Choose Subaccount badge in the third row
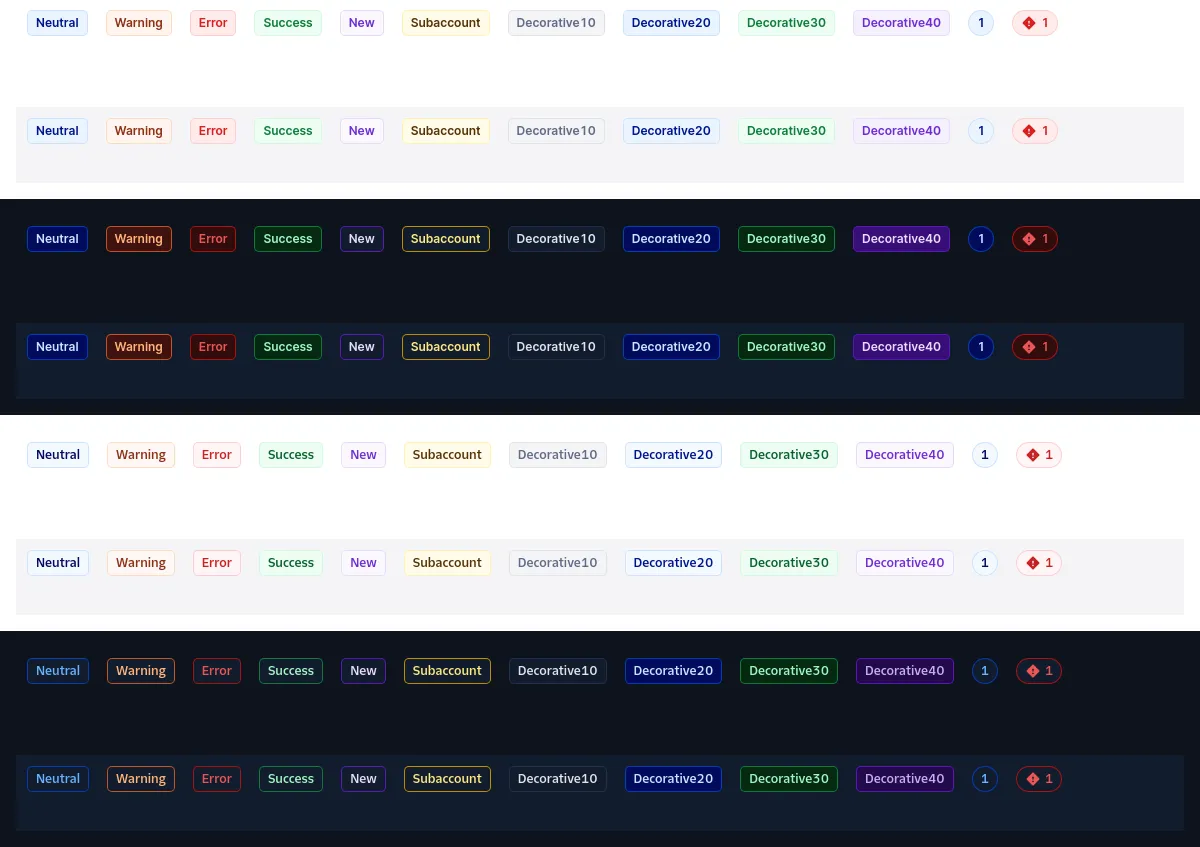Viewport: 1200px width, 847px height. pos(446,239)
